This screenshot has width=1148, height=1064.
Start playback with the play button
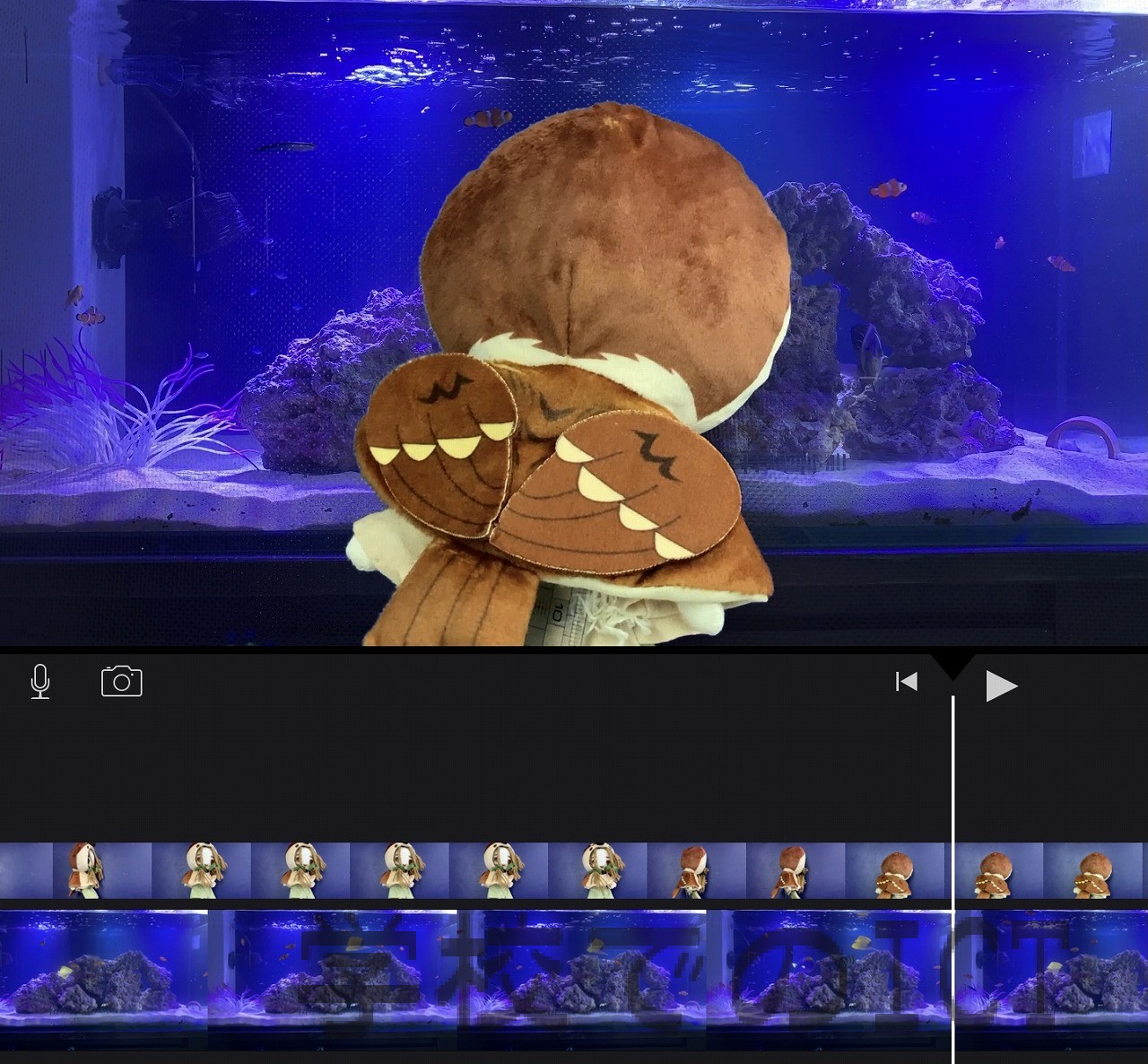coord(1001,686)
